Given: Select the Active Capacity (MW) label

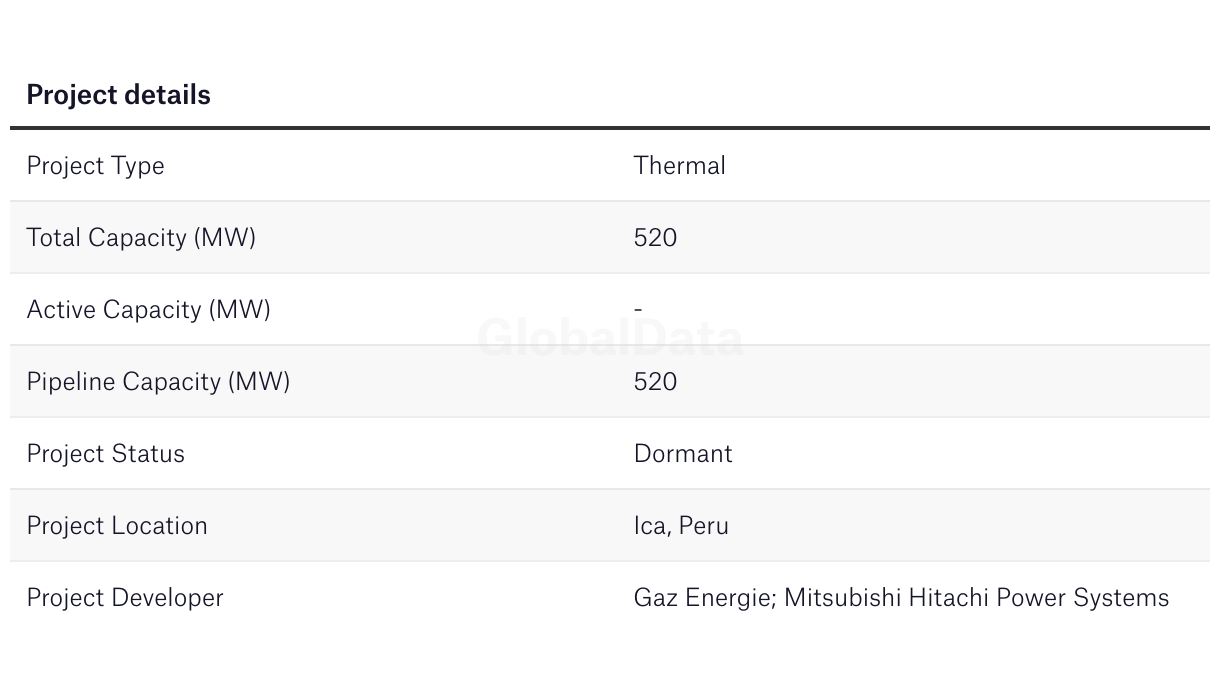Looking at the screenshot, I should click(x=148, y=310).
